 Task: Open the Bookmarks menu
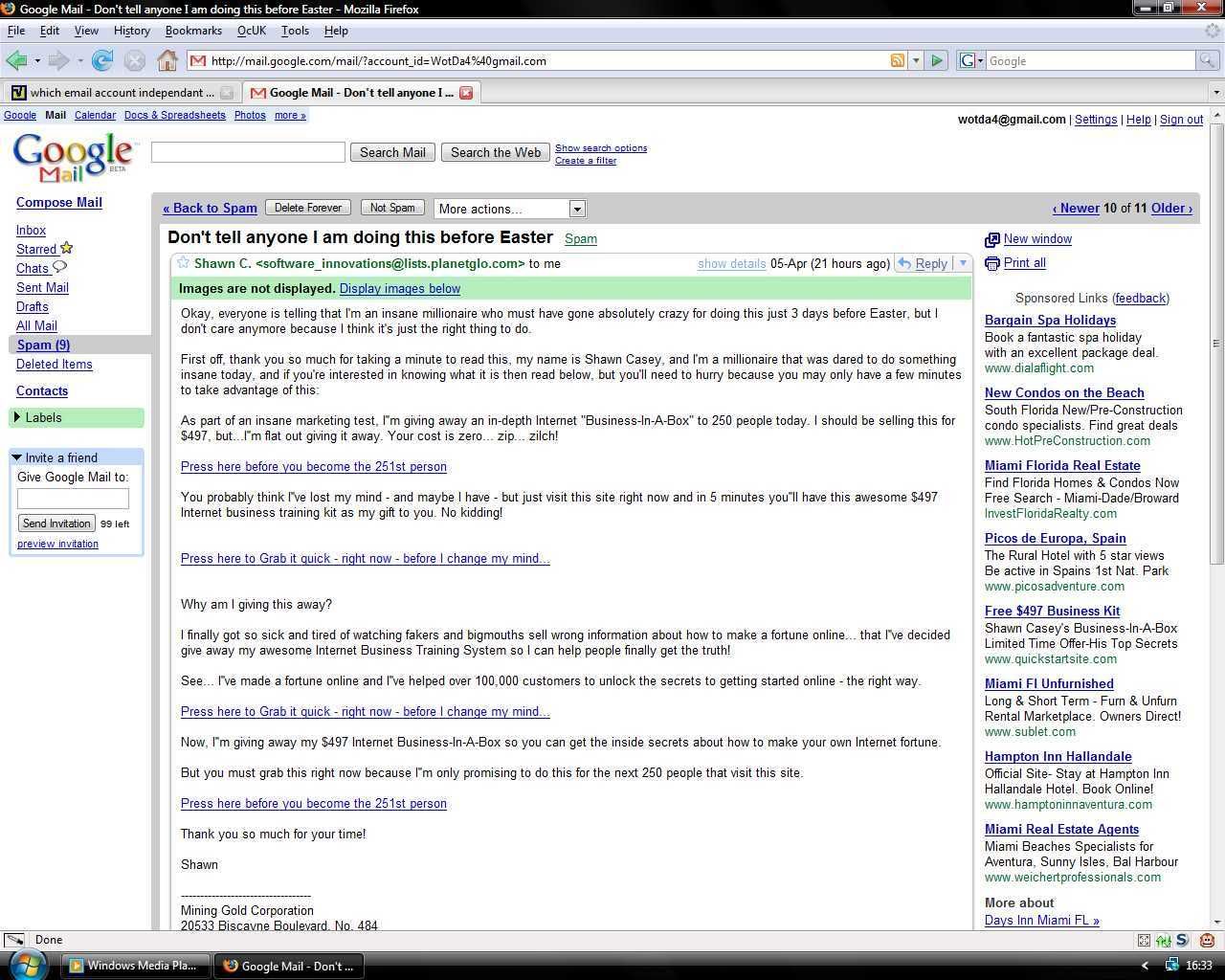193,31
